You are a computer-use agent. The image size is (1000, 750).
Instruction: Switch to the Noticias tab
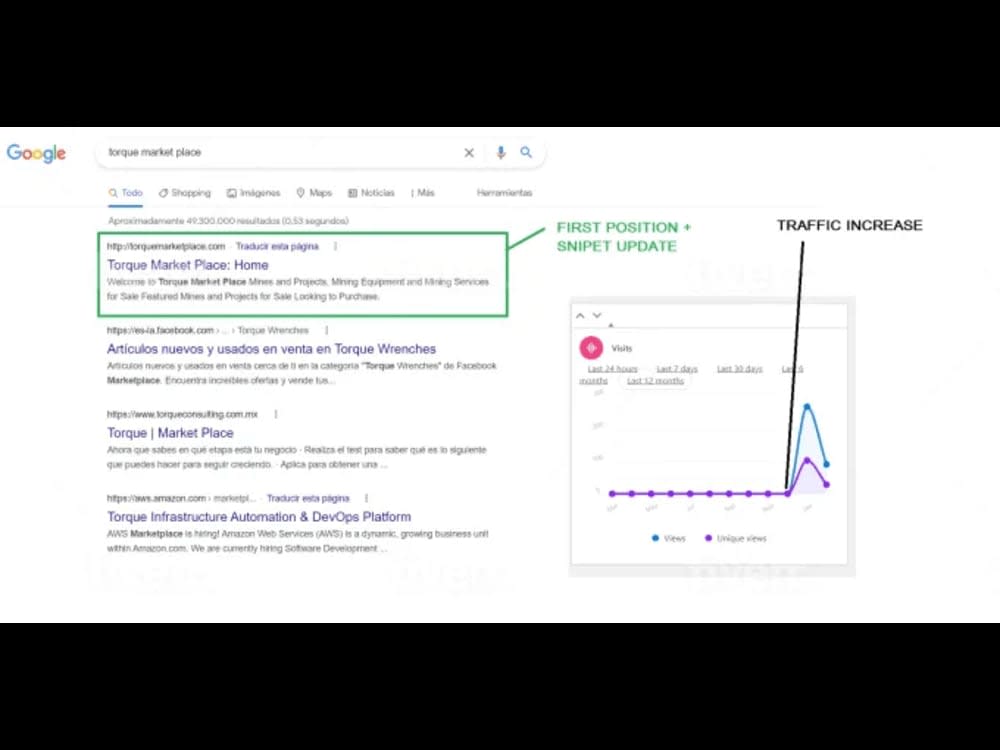pyautogui.click(x=371, y=193)
